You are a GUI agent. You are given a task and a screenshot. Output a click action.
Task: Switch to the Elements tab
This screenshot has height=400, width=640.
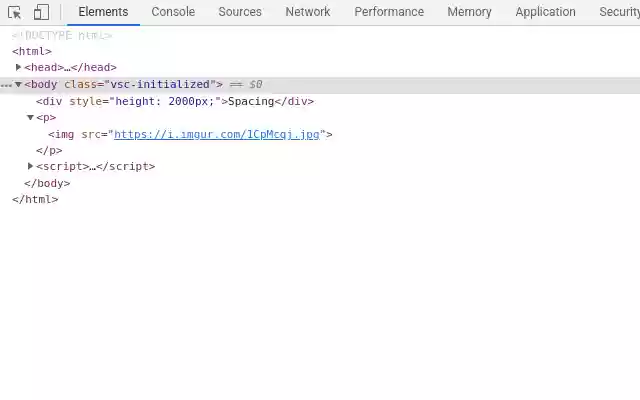(103, 12)
